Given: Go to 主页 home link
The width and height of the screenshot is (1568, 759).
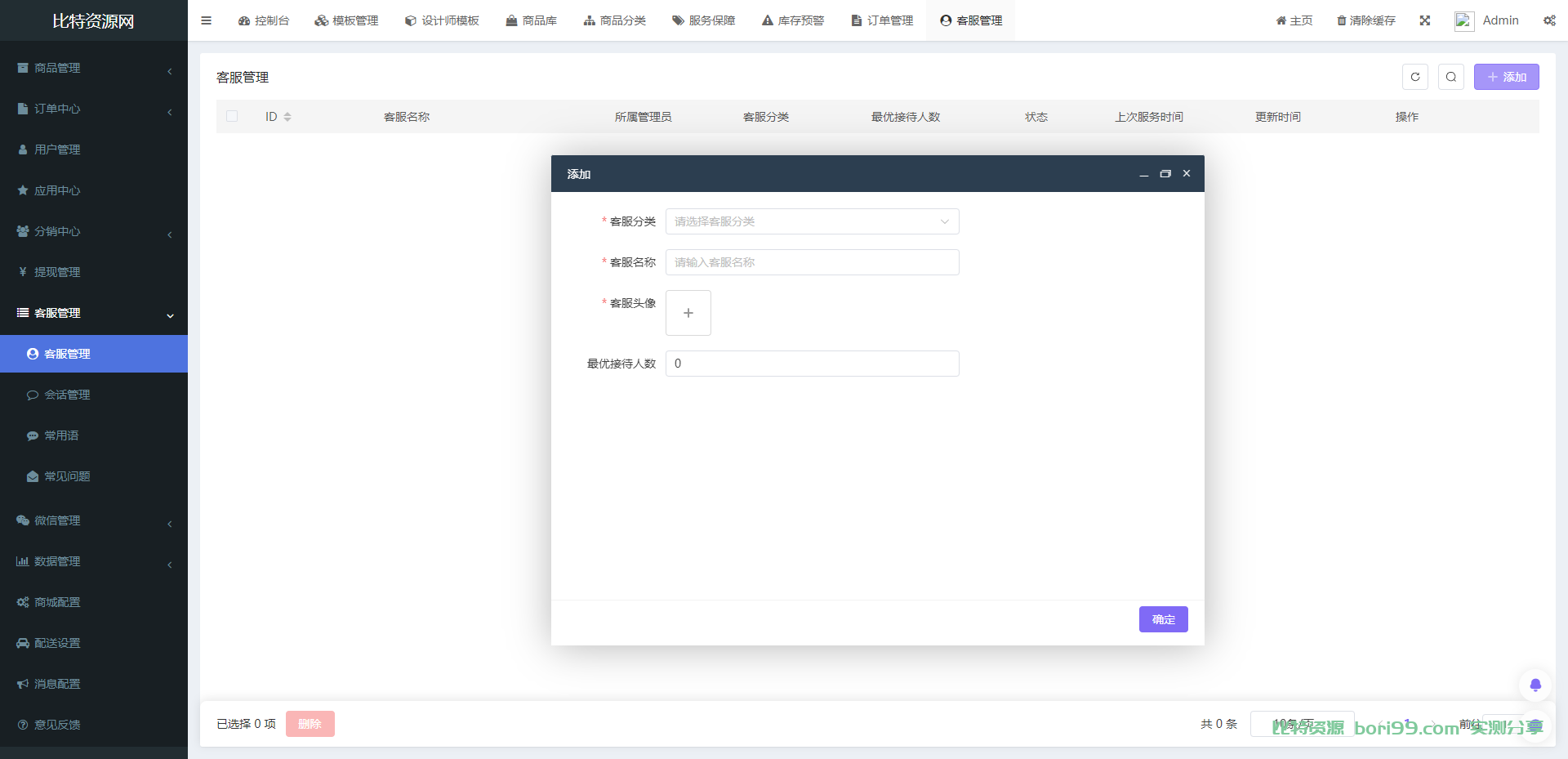Looking at the screenshot, I should pos(1294,20).
